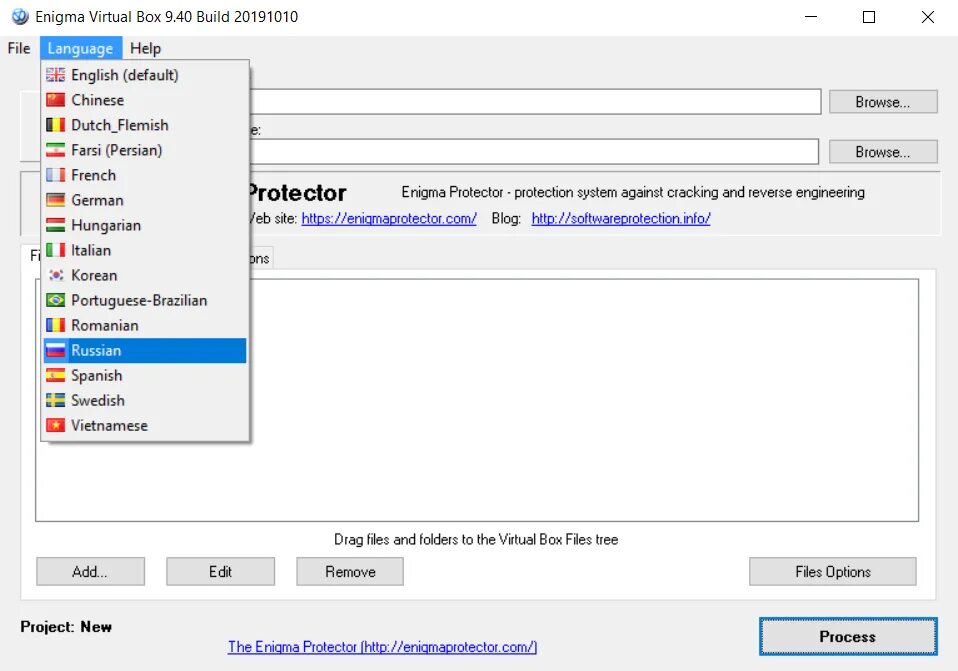958x671 pixels.
Task: Click the Hungarian flag icon
Action: pos(55,225)
